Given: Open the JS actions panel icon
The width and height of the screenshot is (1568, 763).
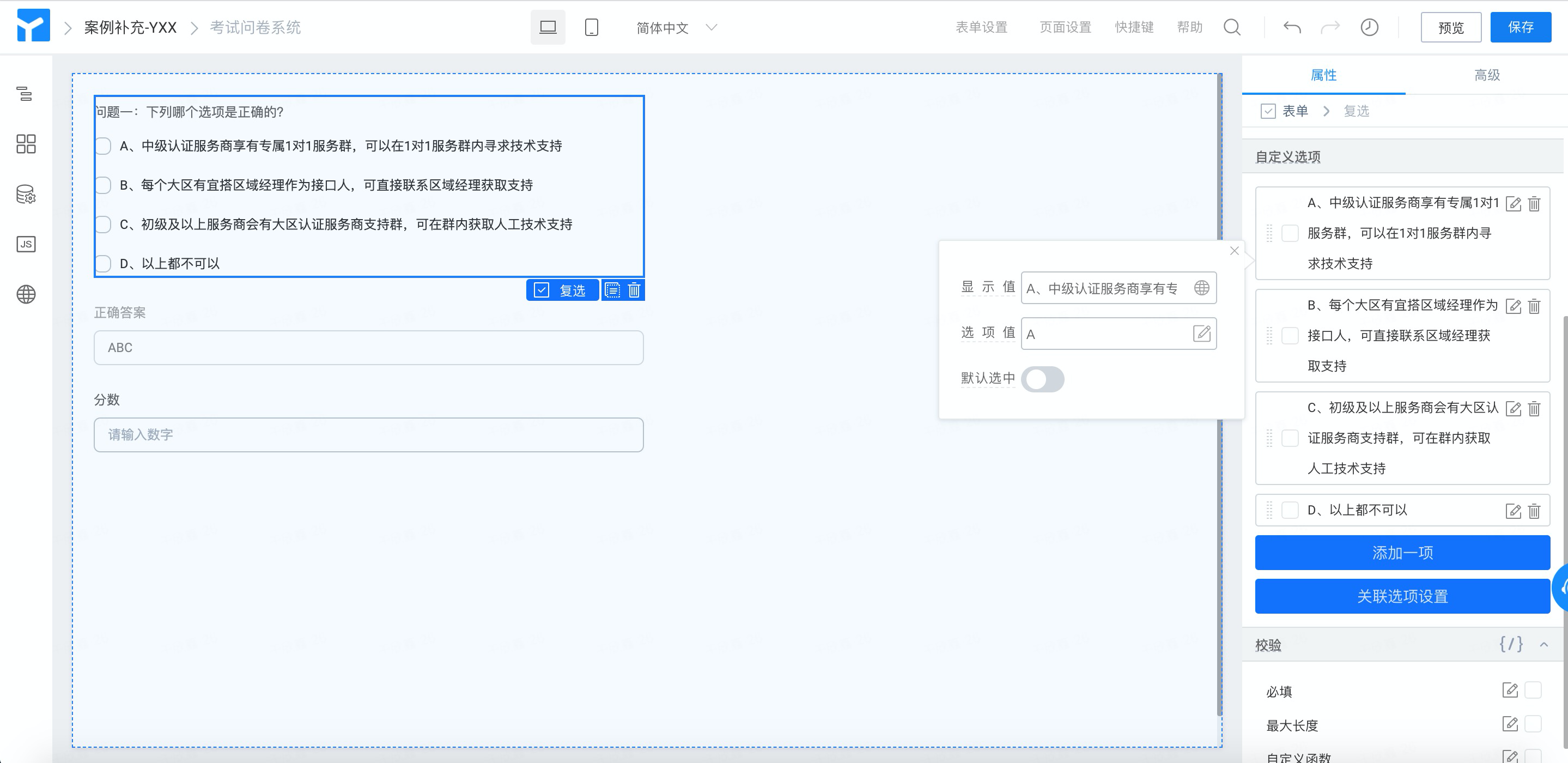Looking at the screenshot, I should click(x=26, y=244).
